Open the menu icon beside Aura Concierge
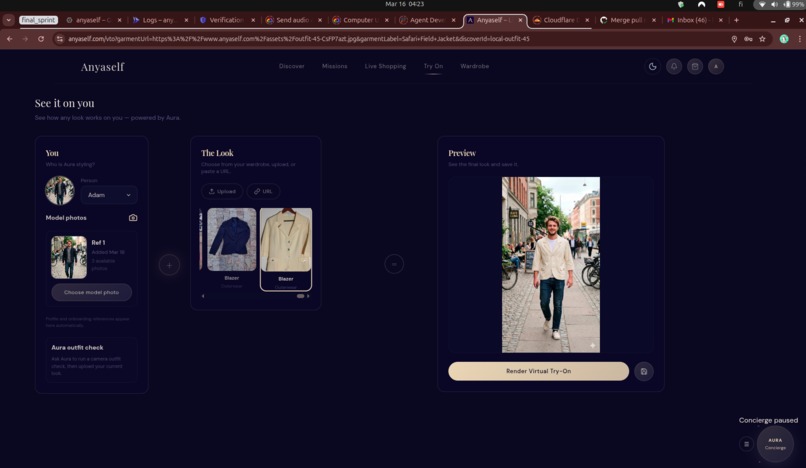This screenshot has height=468, width=806. point(747,444)
